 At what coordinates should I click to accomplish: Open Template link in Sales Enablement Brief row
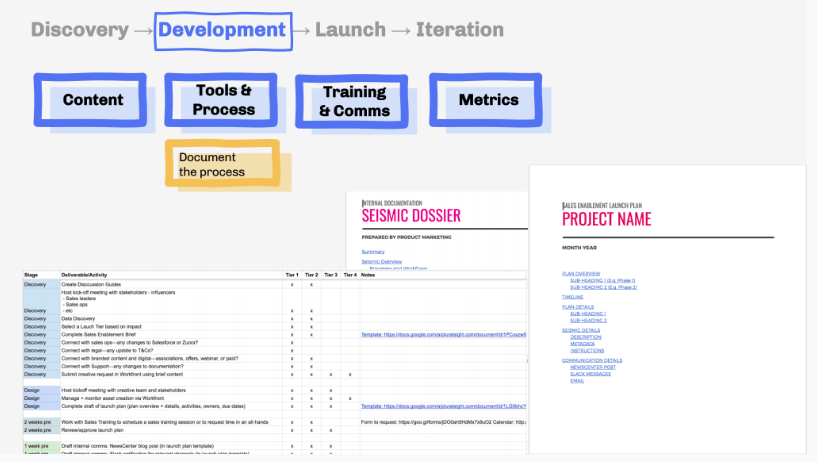click(x=443, y=334)
